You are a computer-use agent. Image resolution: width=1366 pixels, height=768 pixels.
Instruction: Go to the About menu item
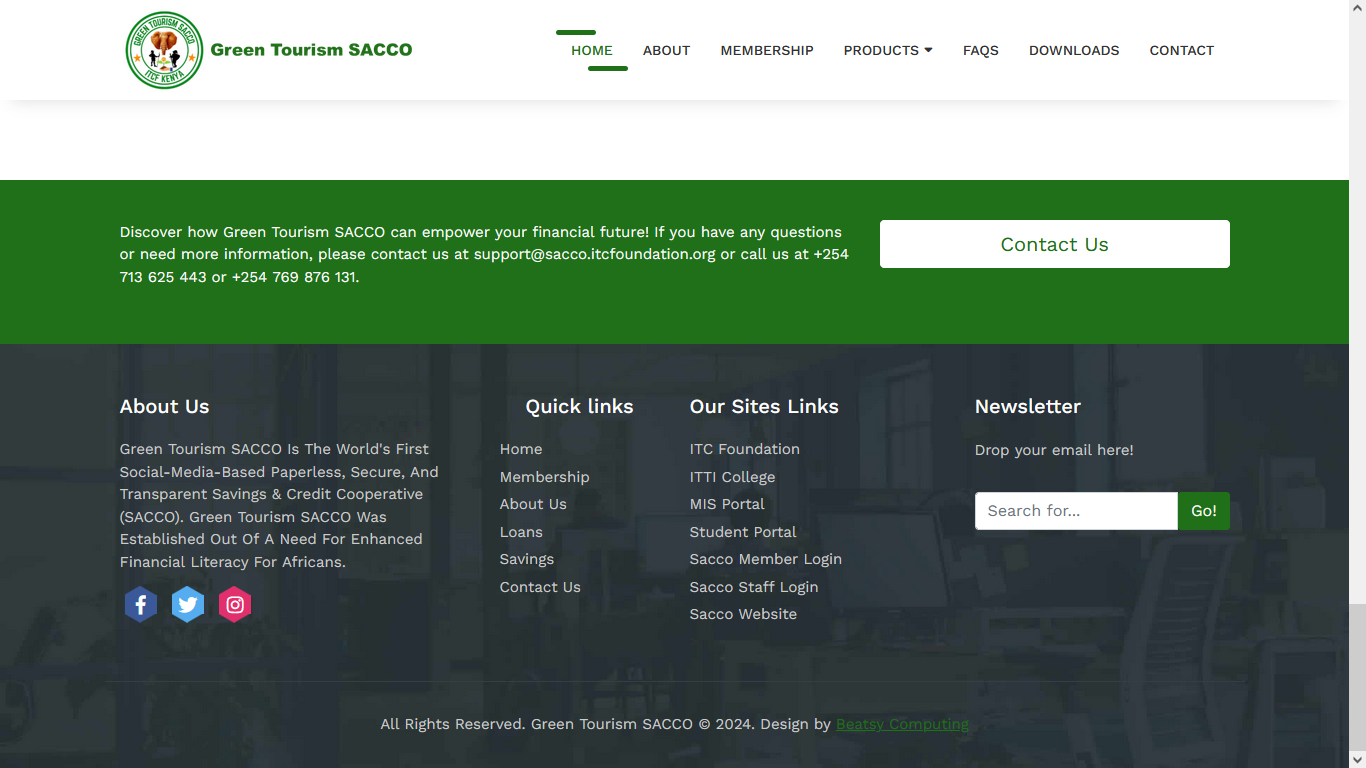[x=666, y=50]
